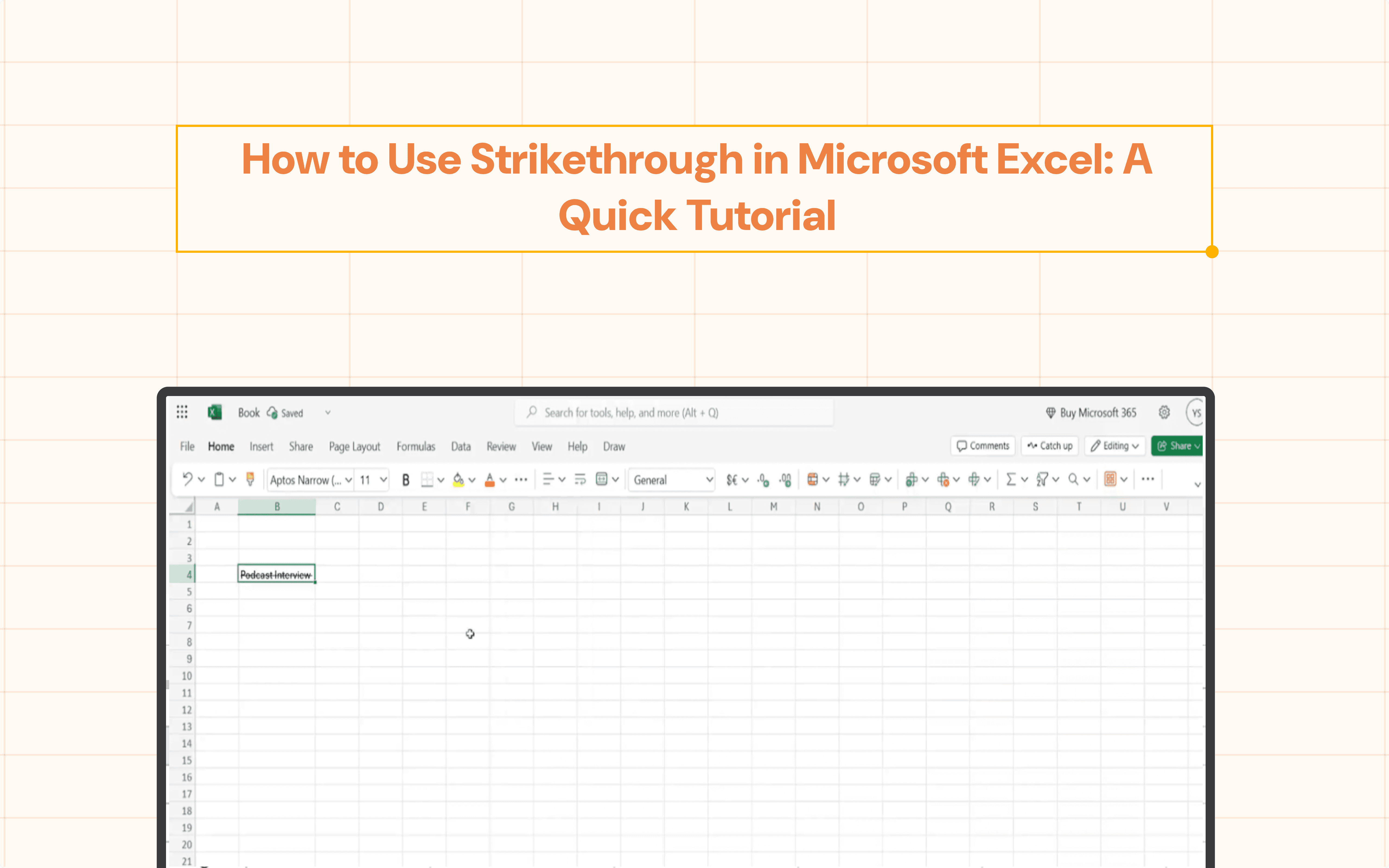Click the text alignment icon

pyautogui.click(x=548, y=479)
